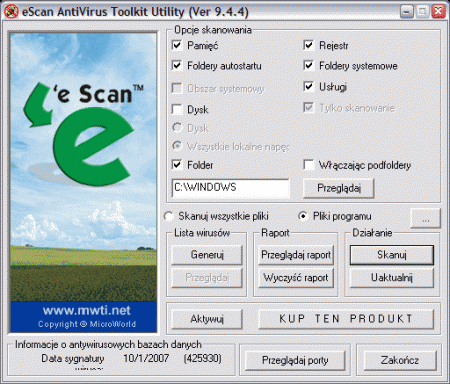Open the ellipsis file types button
450x384 pixels.
point(426,218)
